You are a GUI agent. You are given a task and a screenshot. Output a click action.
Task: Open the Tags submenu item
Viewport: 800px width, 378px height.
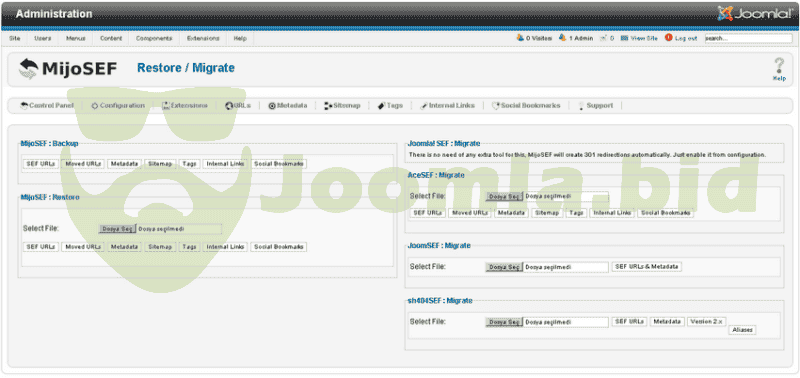point(390,106)
